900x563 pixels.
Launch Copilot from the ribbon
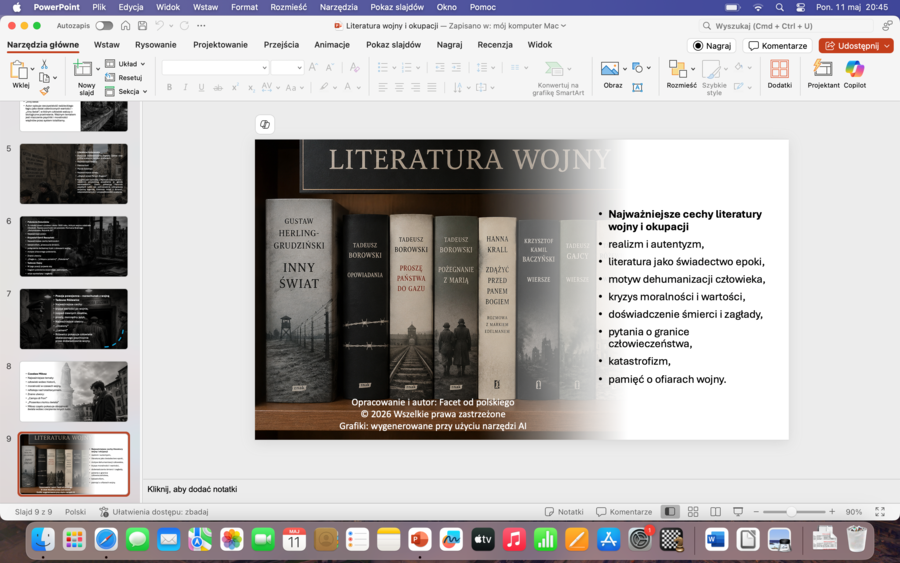tap(855, 69)
